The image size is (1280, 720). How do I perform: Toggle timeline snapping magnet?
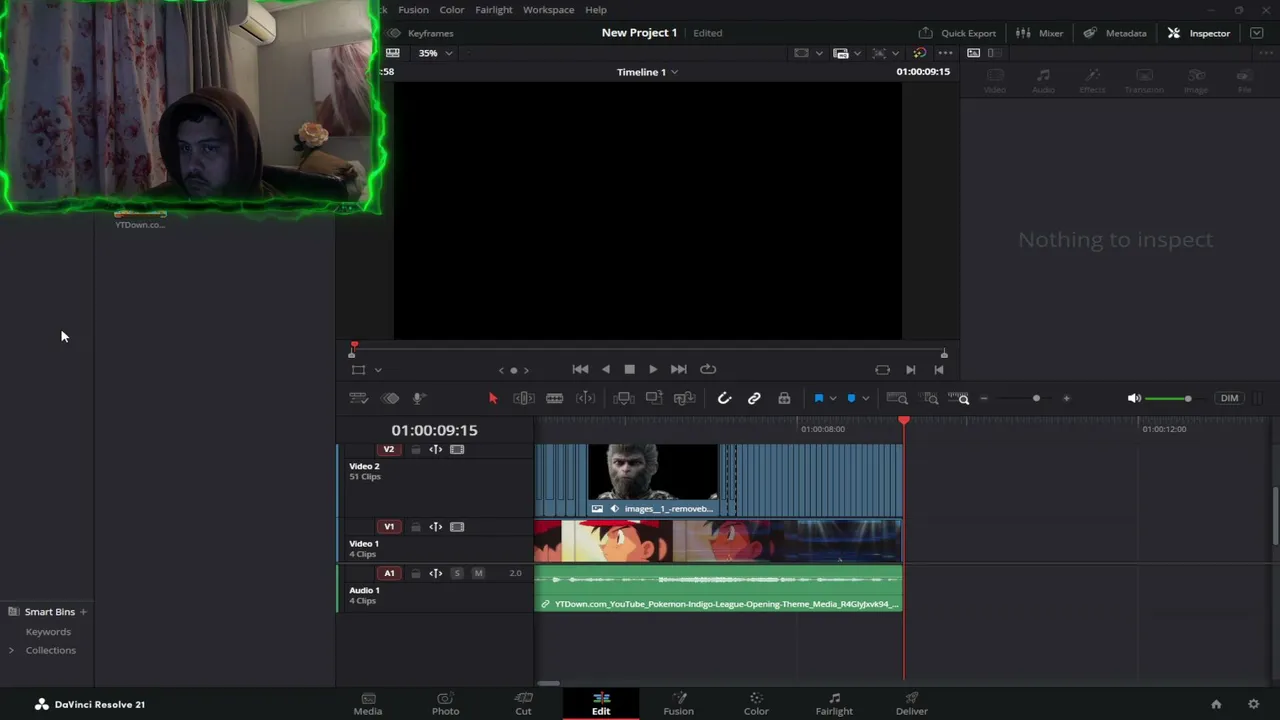pyautogui.click(x=724, y=398)
